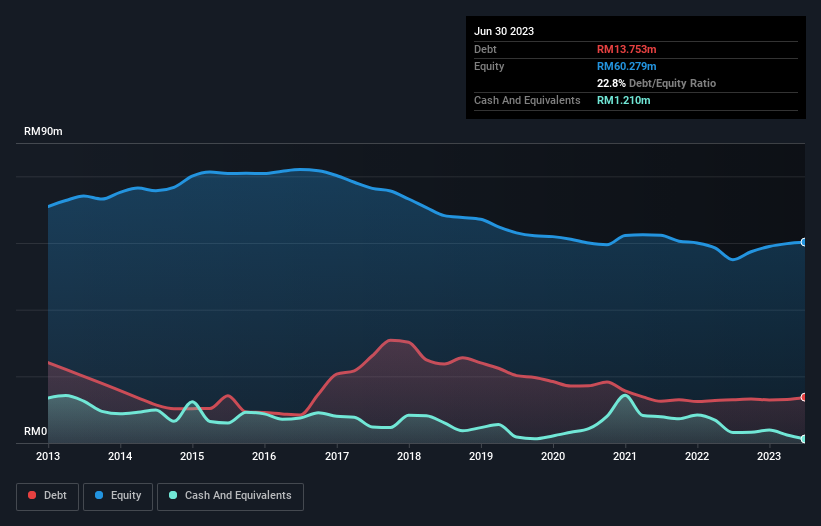
Task: Click the red Debt endpoint marker
Action: click(803, 398)
